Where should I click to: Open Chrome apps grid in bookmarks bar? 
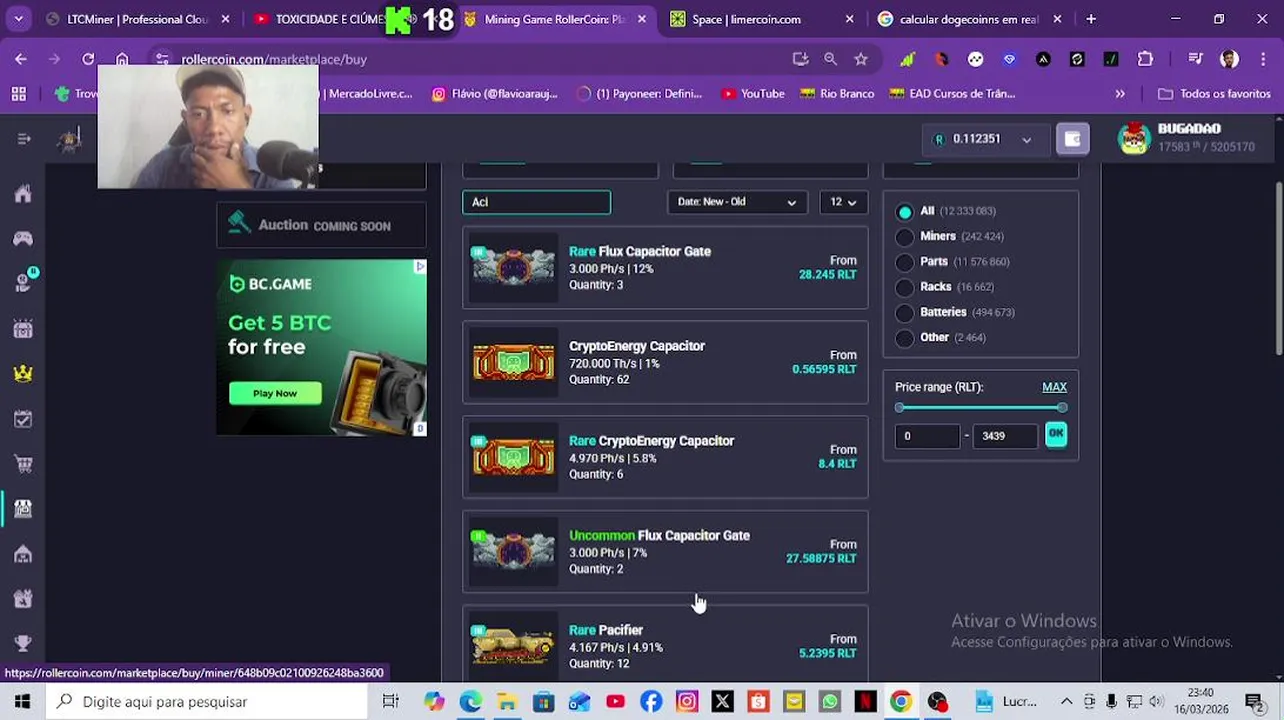pyautogui.click(x=18, y=93)
